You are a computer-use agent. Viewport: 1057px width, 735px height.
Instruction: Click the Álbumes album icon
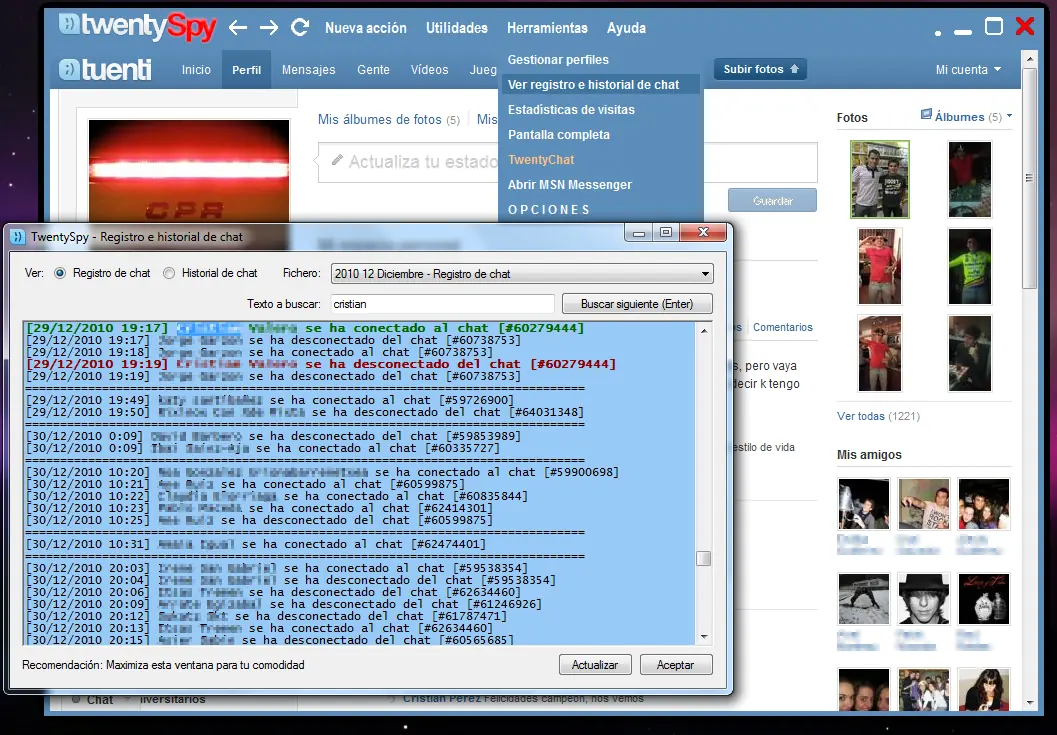point(926,115)
